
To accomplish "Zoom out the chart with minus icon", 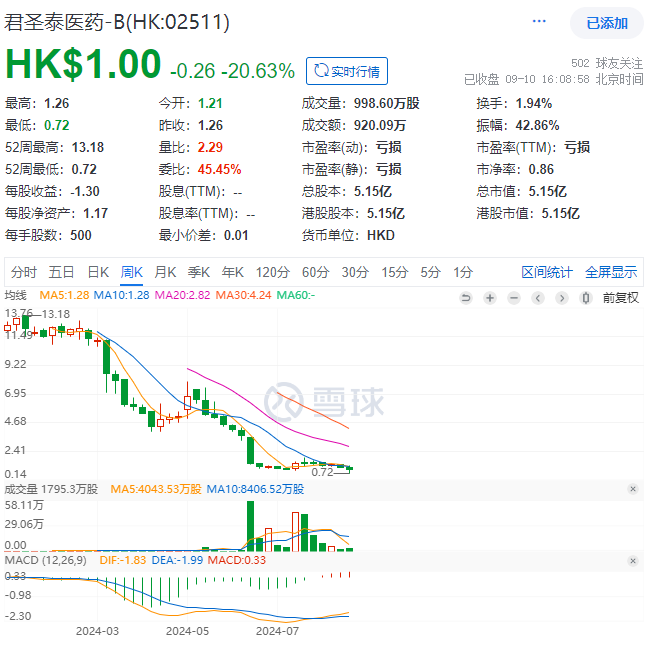I will coord(514,297).
